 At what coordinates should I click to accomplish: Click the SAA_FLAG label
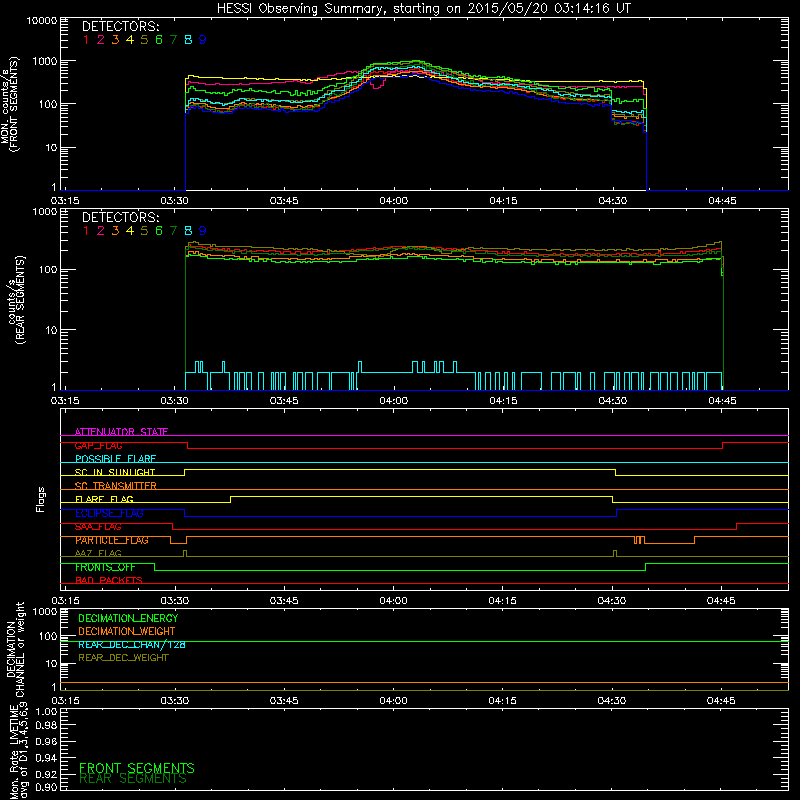click(x=98, y=526)
